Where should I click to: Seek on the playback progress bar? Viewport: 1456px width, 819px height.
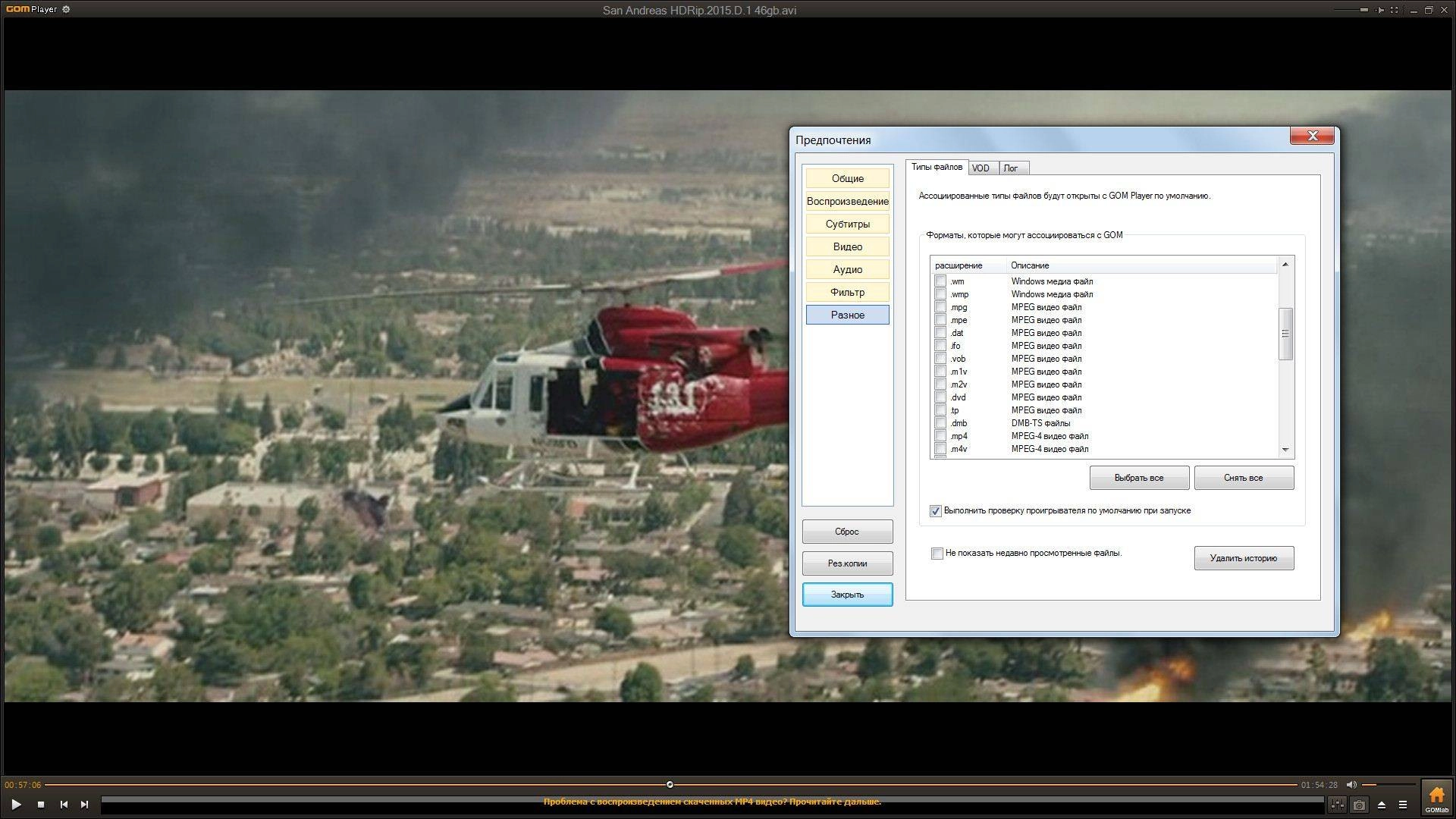click(x=670, y=785)
